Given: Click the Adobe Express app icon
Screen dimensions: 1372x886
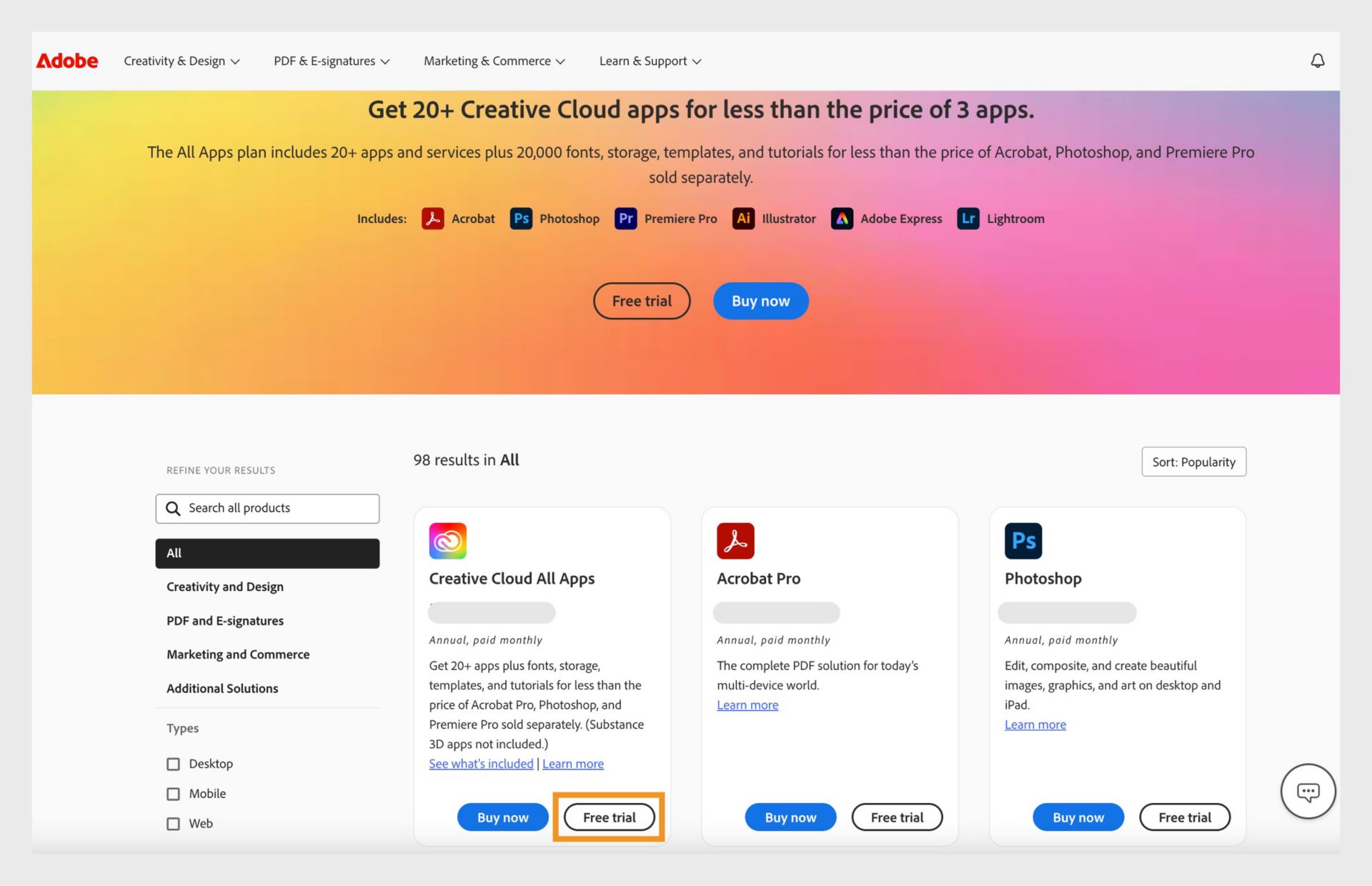Looking at the screenshot, I should (x=840, y=218).
